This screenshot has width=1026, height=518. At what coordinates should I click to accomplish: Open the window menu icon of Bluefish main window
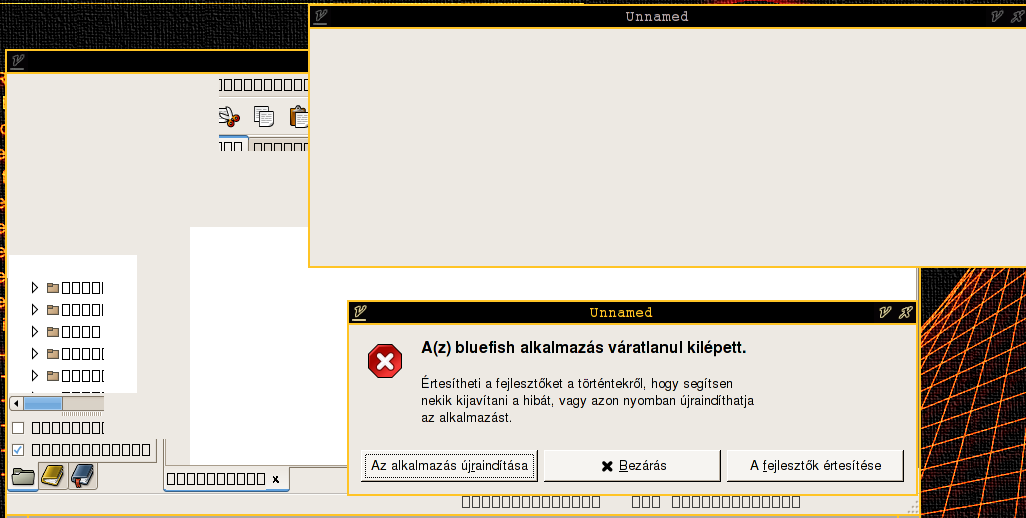coord(18,61)
